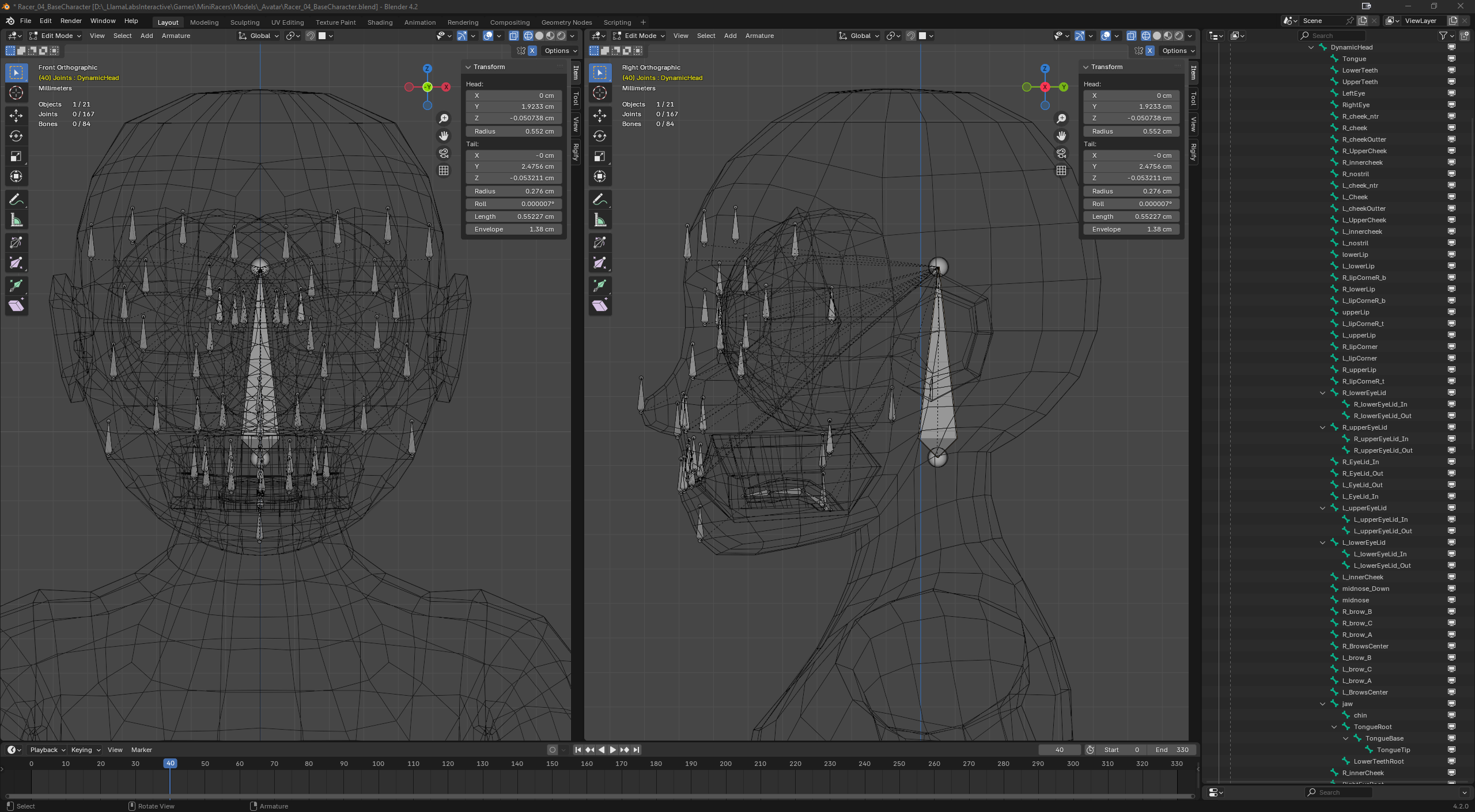
Task: Open the Edit Mode dropdown in left viewport
Action: tap(56, 36)
